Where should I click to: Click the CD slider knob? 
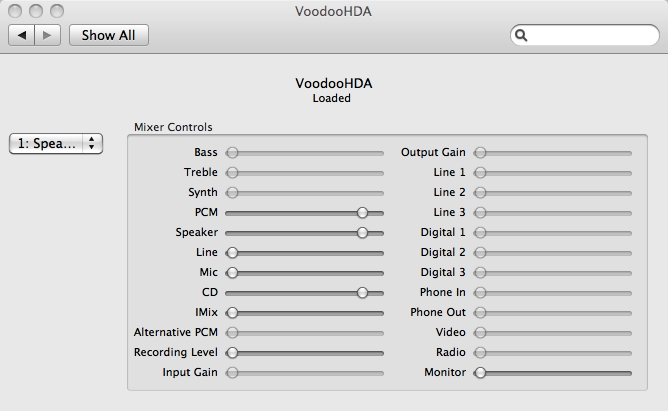click(362, 292)
